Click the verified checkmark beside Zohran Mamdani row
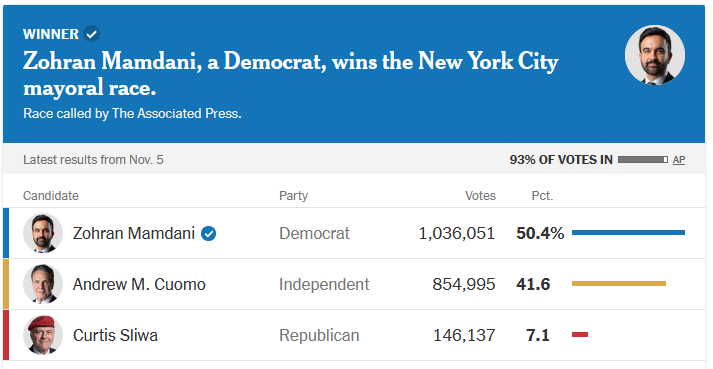The image size is (713, 369). (x=209, y=233)
